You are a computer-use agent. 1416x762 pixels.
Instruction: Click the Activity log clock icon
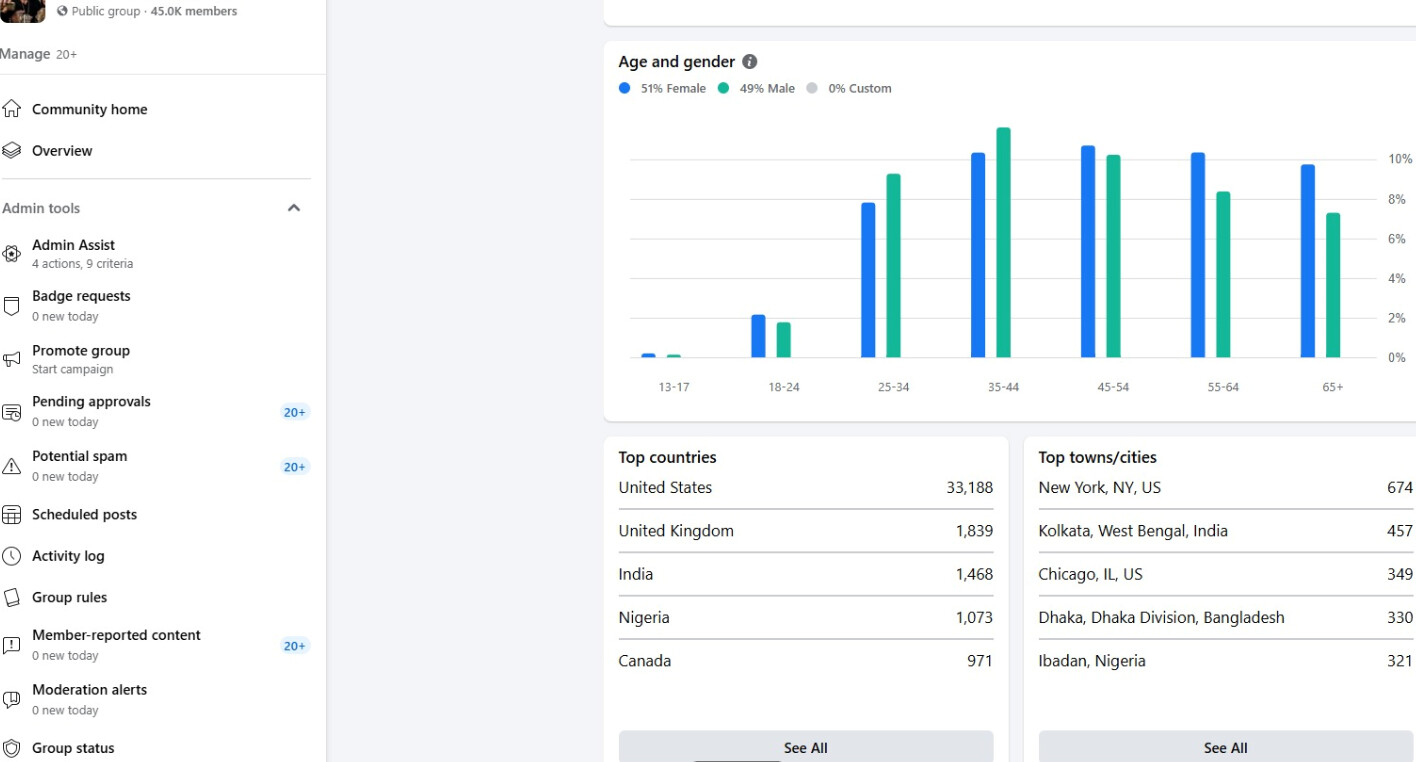(x=12, y=556)
